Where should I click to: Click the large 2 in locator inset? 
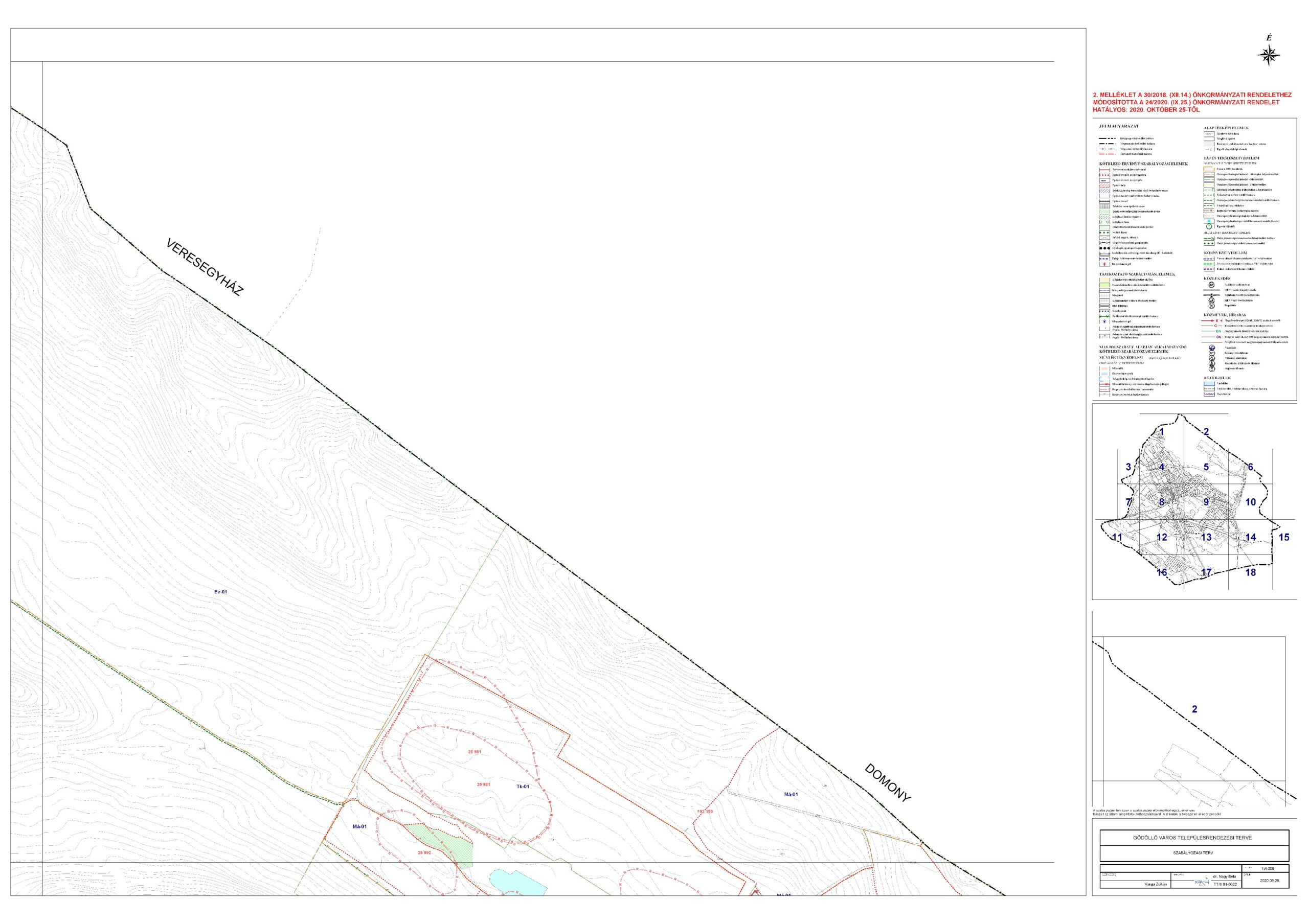[1194, 709]
